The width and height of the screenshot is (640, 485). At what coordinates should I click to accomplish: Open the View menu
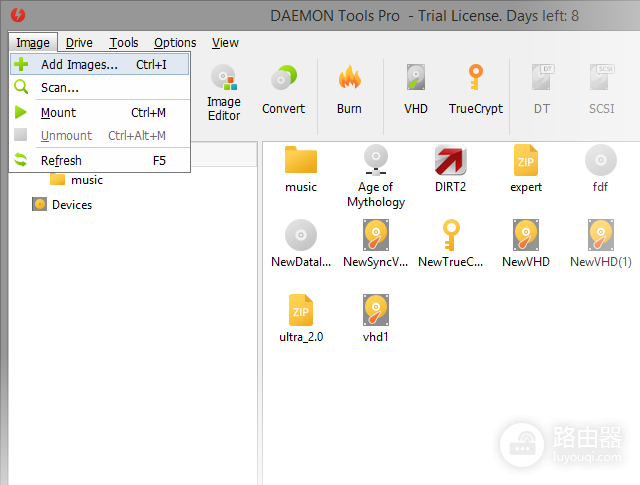pyautogui.click(x=225, y=42)
